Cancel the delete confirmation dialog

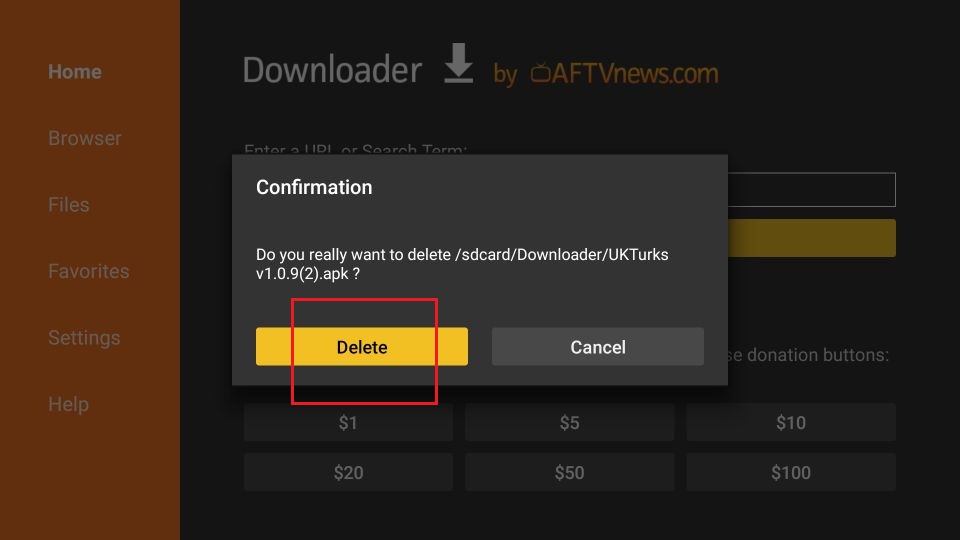598,347
